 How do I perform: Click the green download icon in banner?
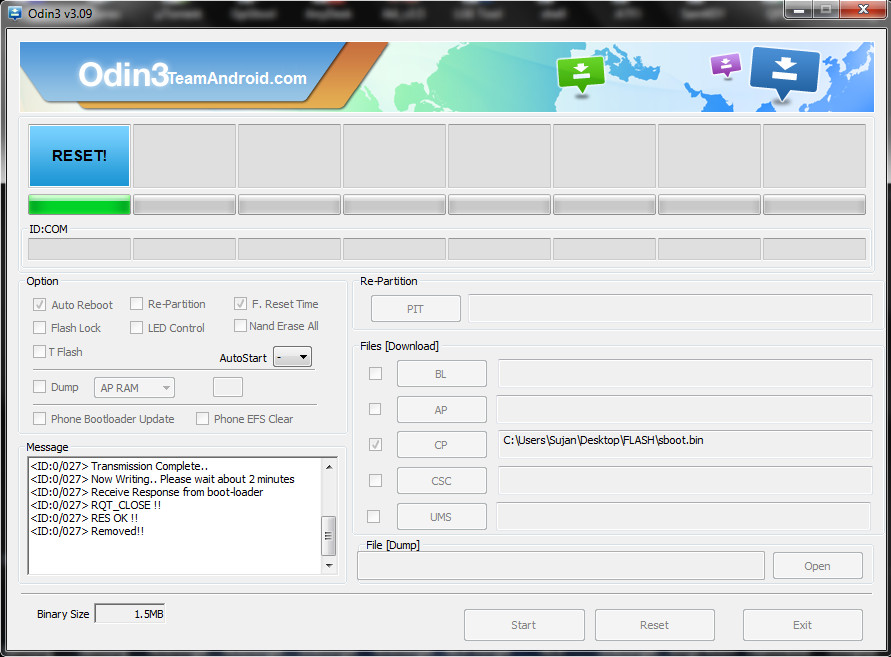581,73
